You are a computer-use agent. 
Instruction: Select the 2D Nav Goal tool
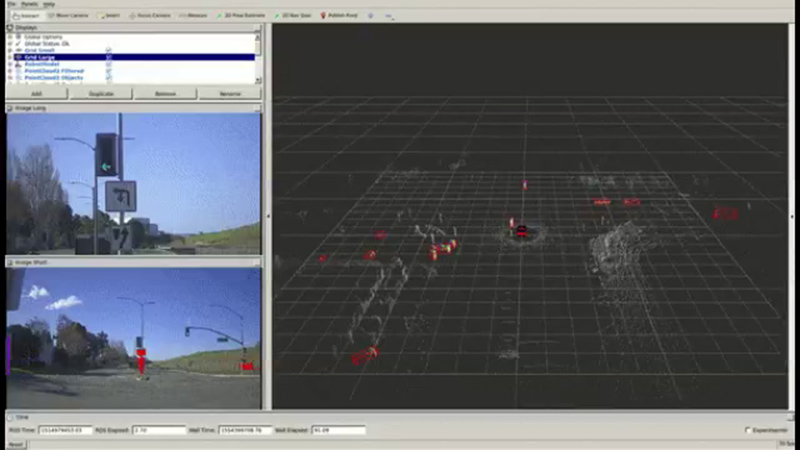tap(294, 16)
